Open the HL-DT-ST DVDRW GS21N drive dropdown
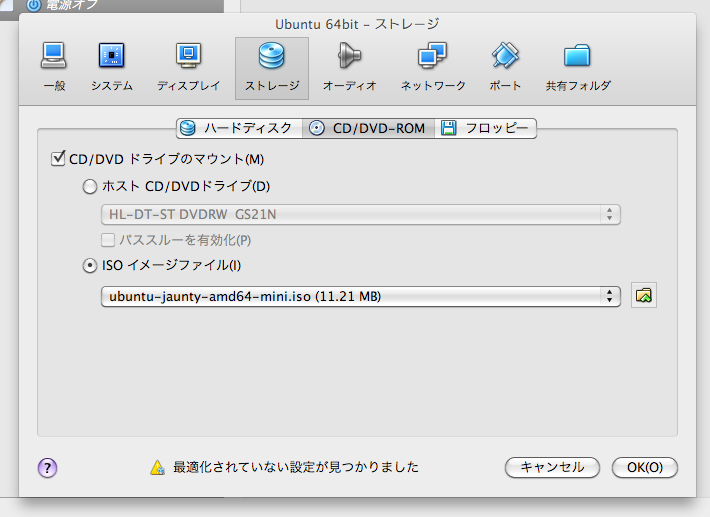The width and height of the screenshot is (710, 517). tap(361, 214)
